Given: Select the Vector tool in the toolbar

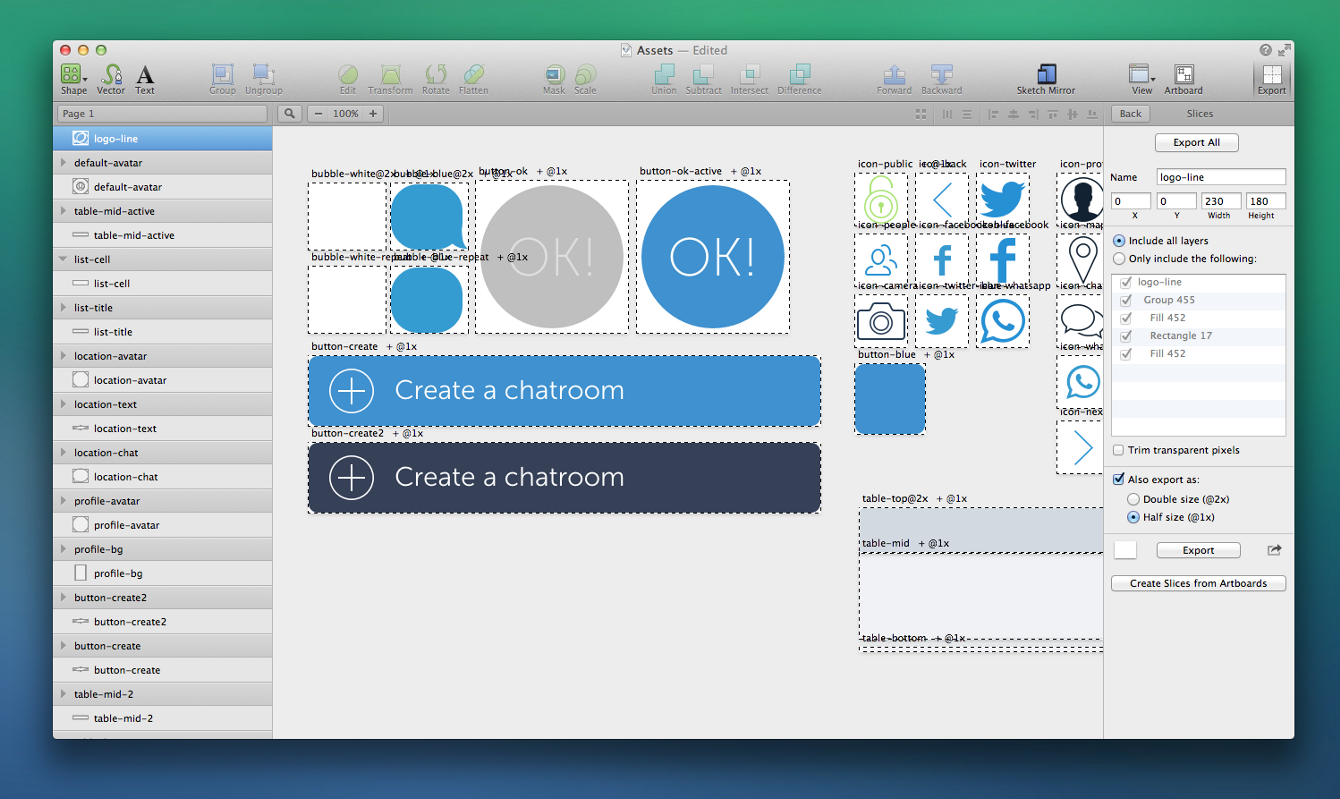Looking at the screenshot, I should click(111, 75).
